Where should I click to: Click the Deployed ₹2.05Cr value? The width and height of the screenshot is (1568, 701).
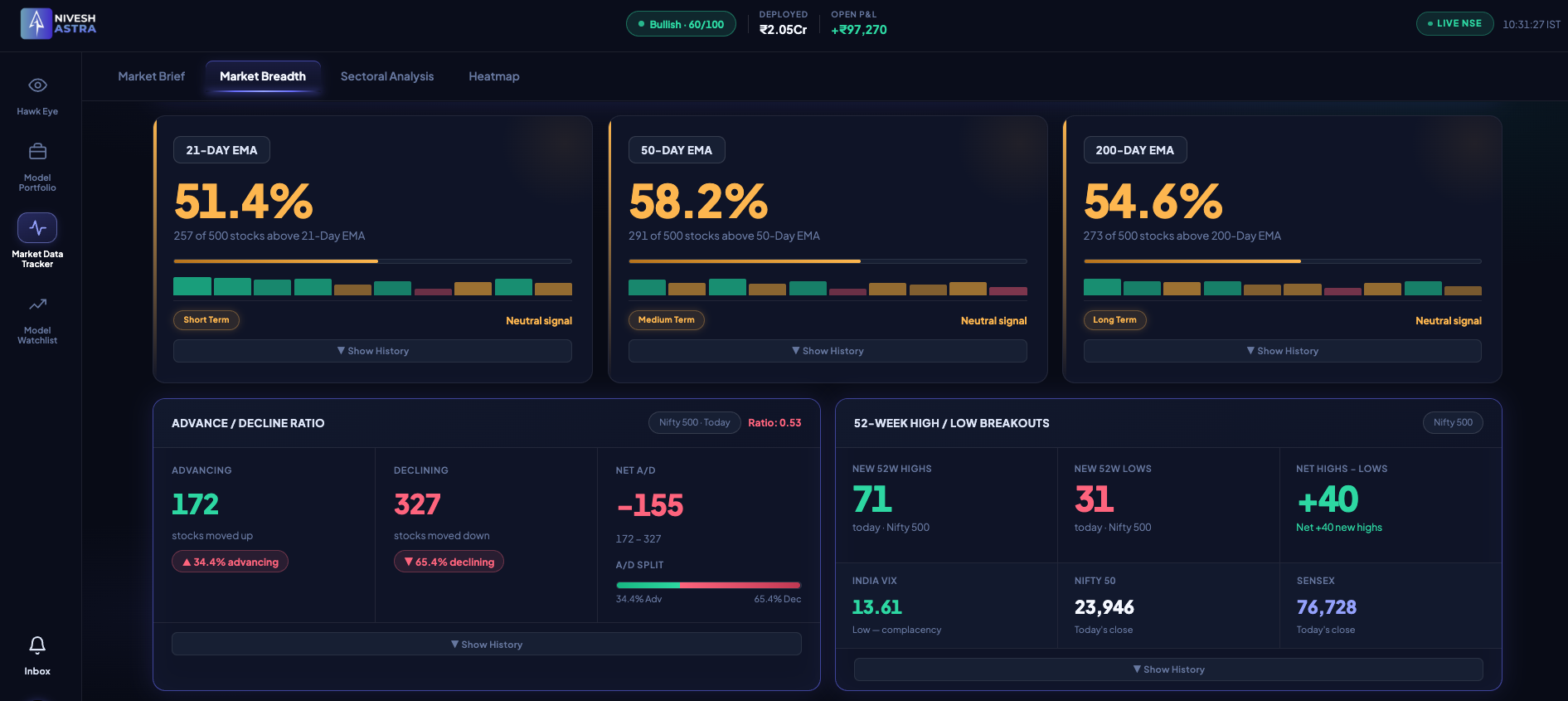[x=784, y=30]
